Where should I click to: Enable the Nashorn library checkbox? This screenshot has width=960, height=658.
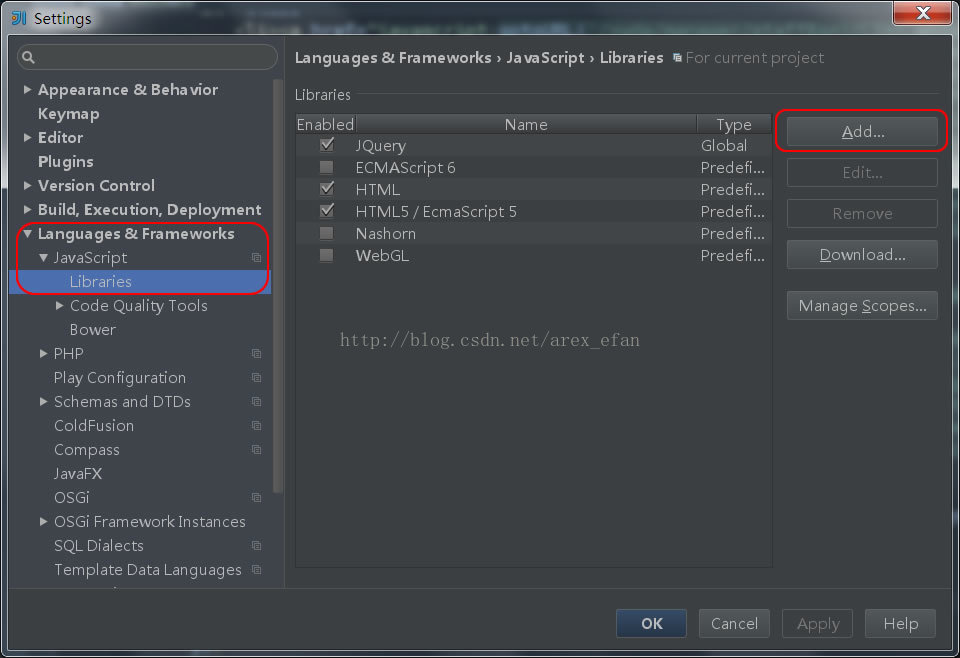[x=327, y=233]
